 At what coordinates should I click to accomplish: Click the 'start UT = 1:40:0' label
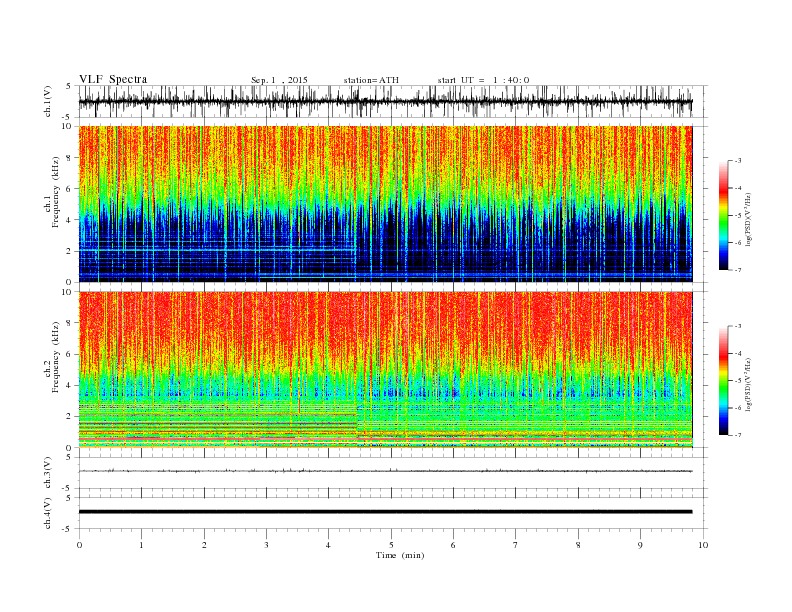[483, 80]
